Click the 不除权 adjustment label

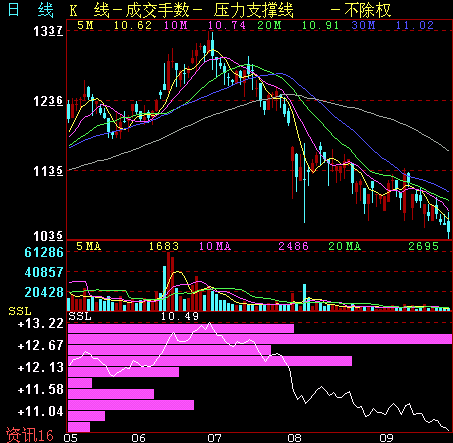367,10
